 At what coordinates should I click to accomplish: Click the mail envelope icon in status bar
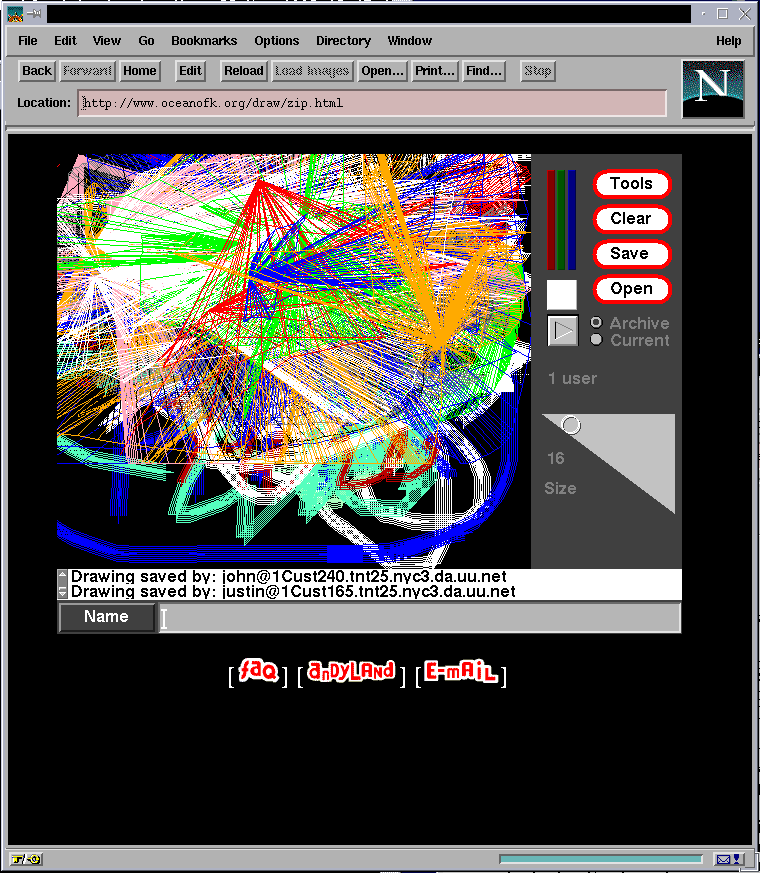tap(723, 859)
